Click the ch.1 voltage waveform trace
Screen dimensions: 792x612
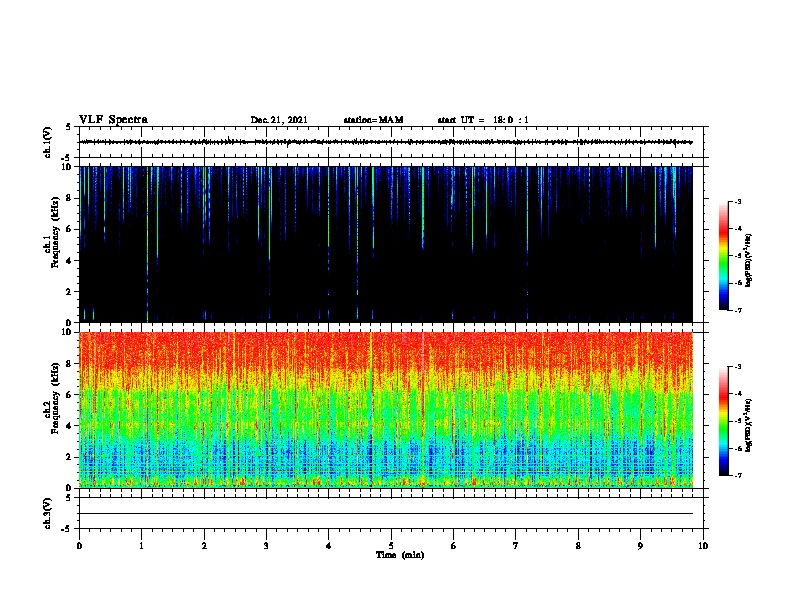(386, 142)
